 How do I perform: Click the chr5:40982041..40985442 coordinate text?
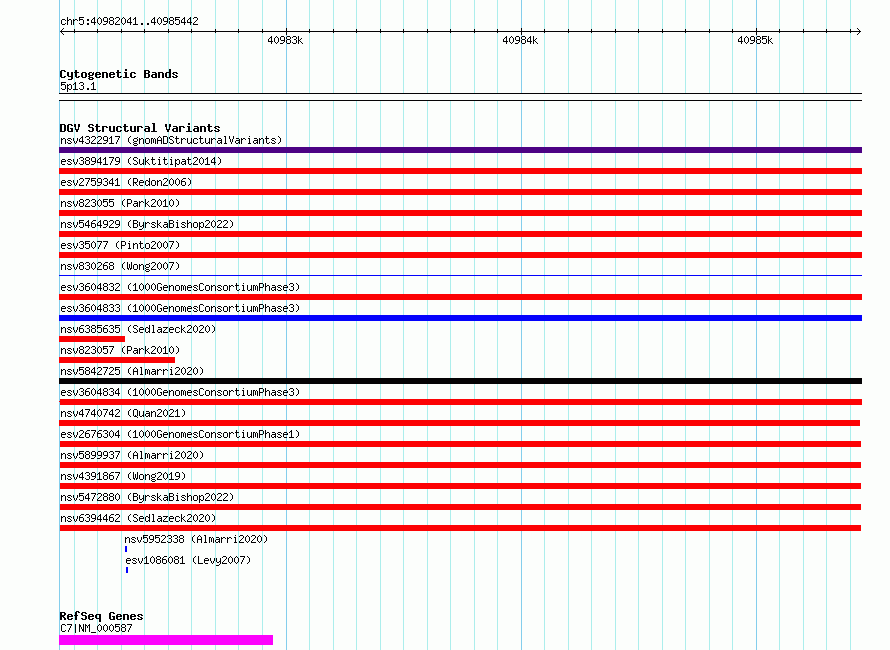pos(129,22)
